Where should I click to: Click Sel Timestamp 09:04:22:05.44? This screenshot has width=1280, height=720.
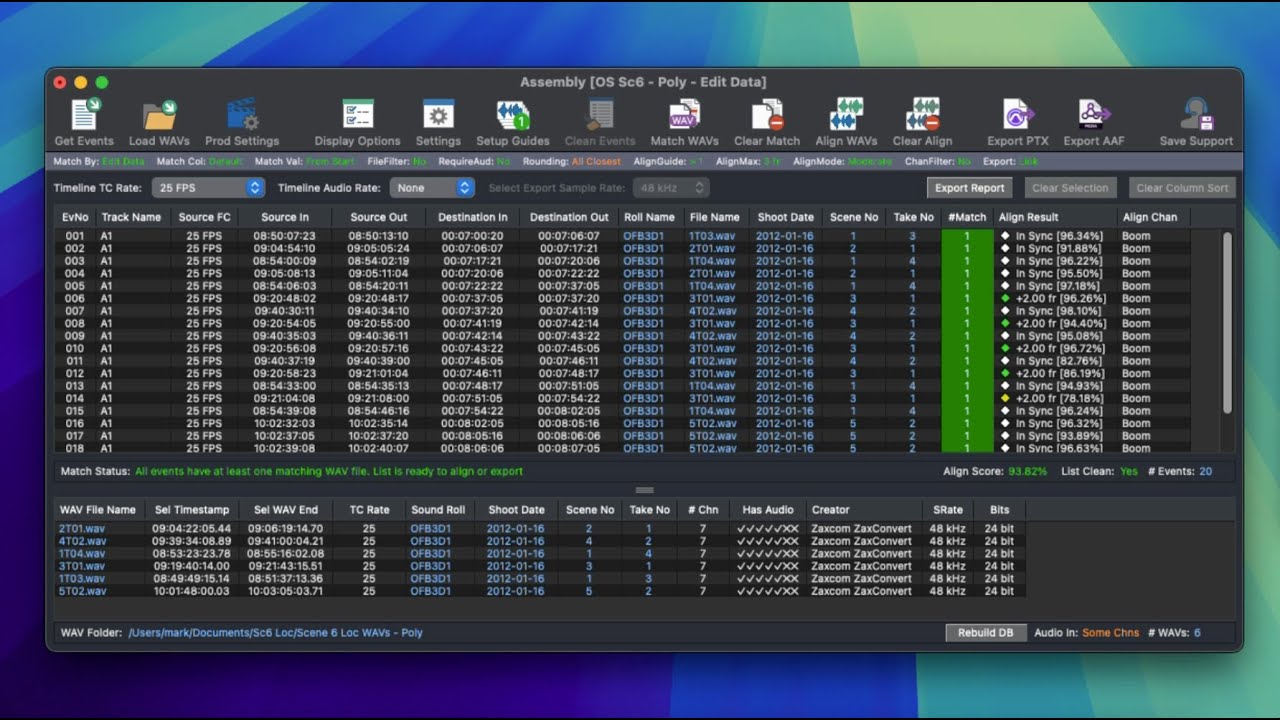coord(192,528)
